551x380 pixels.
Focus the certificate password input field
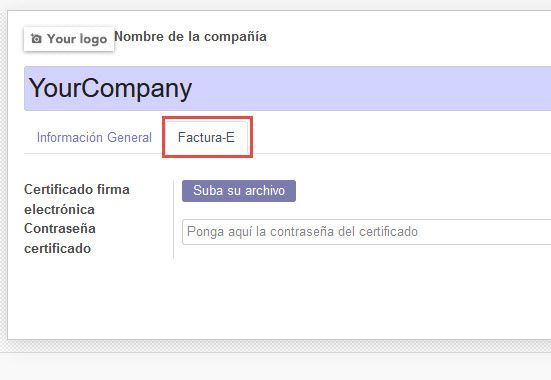tap(367, 232)
